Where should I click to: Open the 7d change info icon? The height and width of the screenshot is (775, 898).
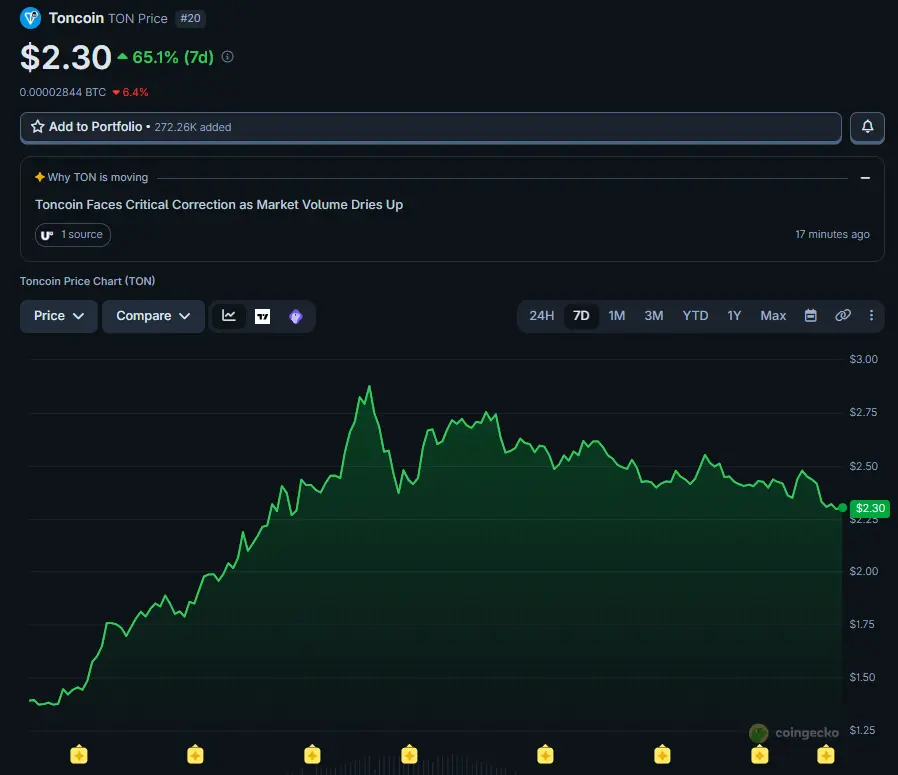(227, 57)
